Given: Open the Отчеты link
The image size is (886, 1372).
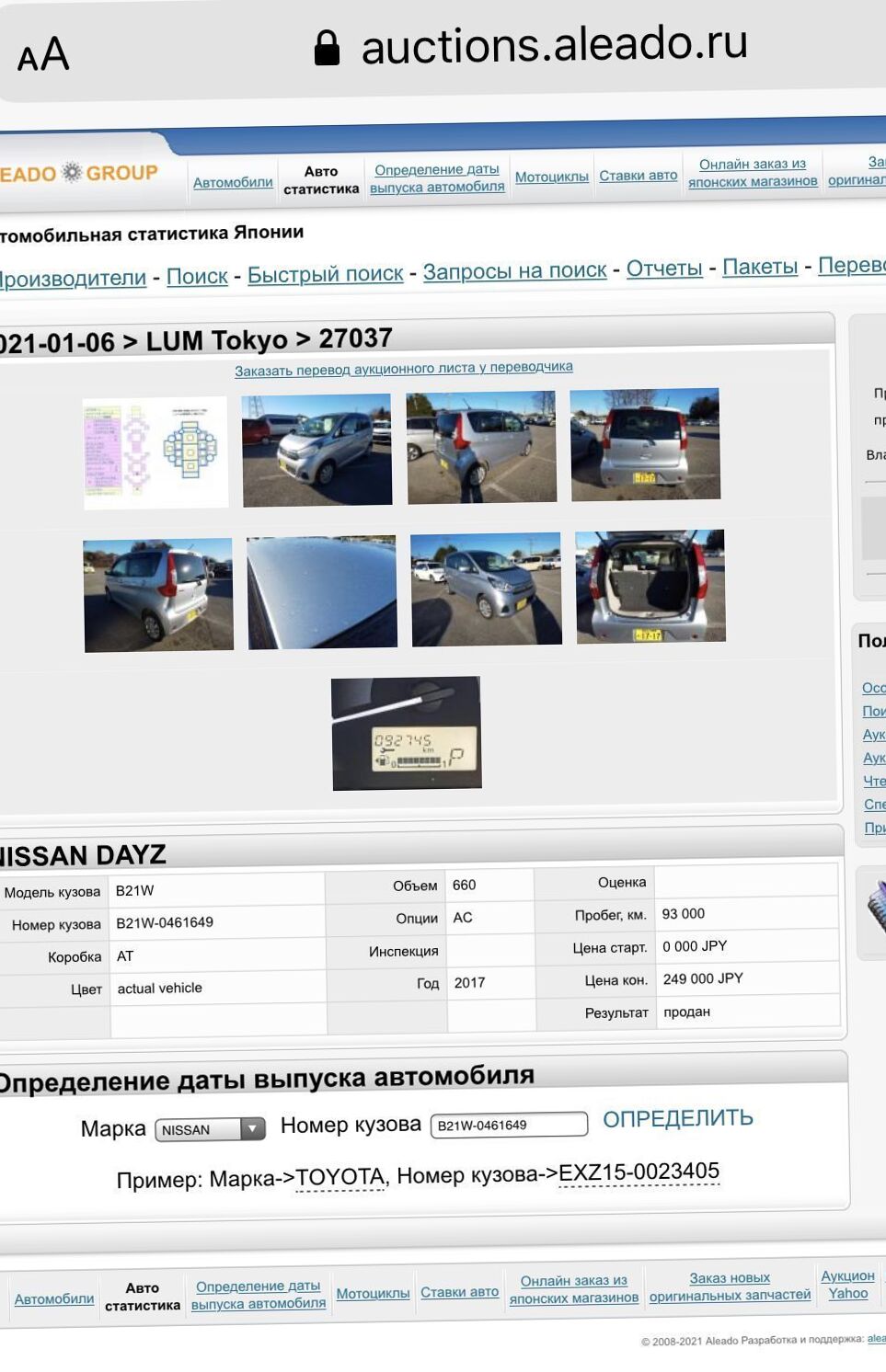Looking at the screenshot, I should [663, 268].
